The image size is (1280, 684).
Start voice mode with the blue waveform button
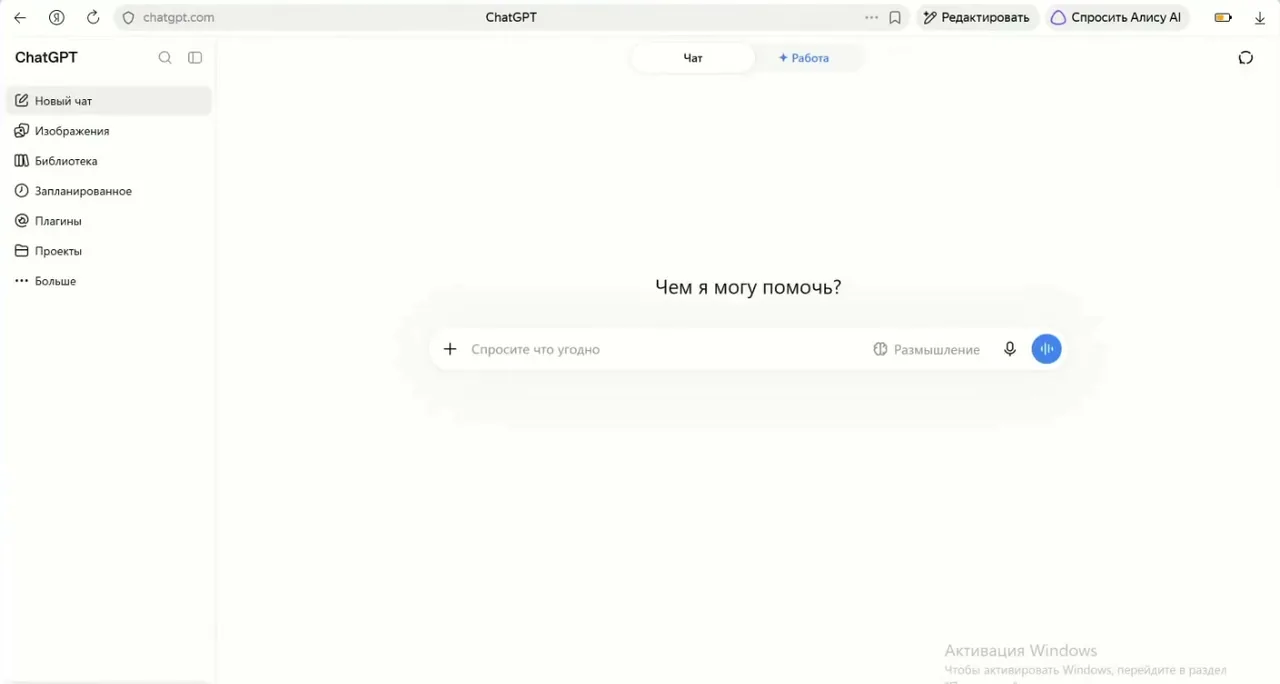pos(1046,349)
